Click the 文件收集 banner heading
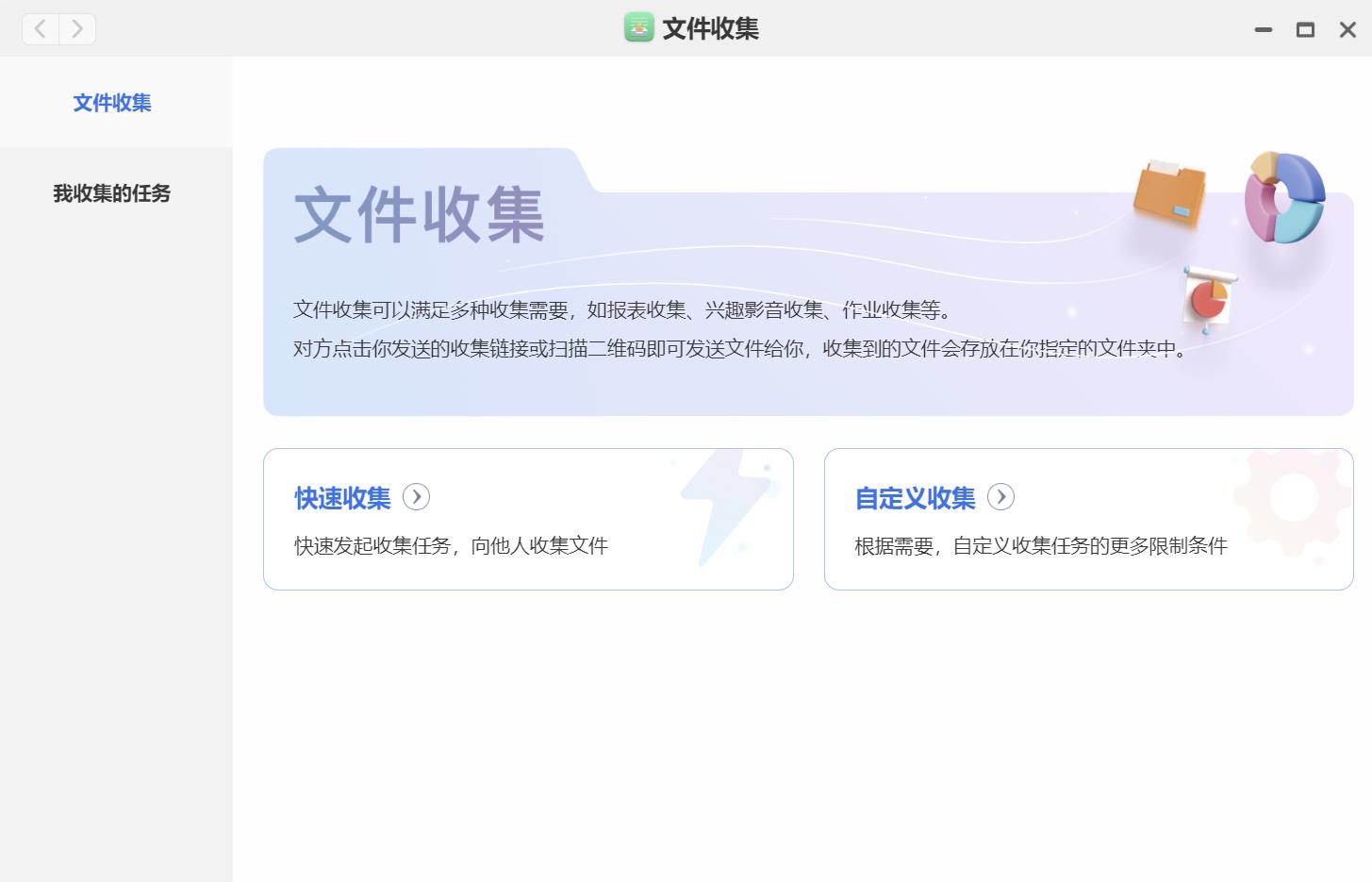1372x882 pixels. 420,215
